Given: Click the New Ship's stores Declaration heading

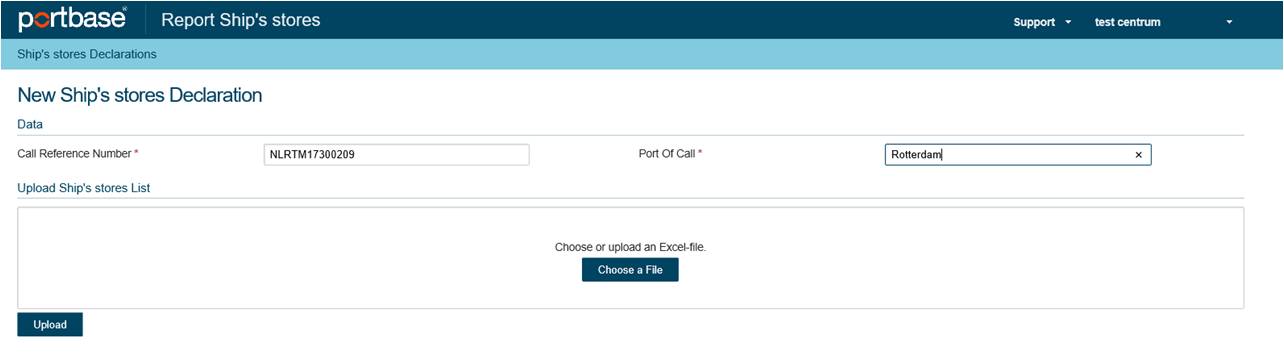Looking at the screenshot, I should 140,96.
